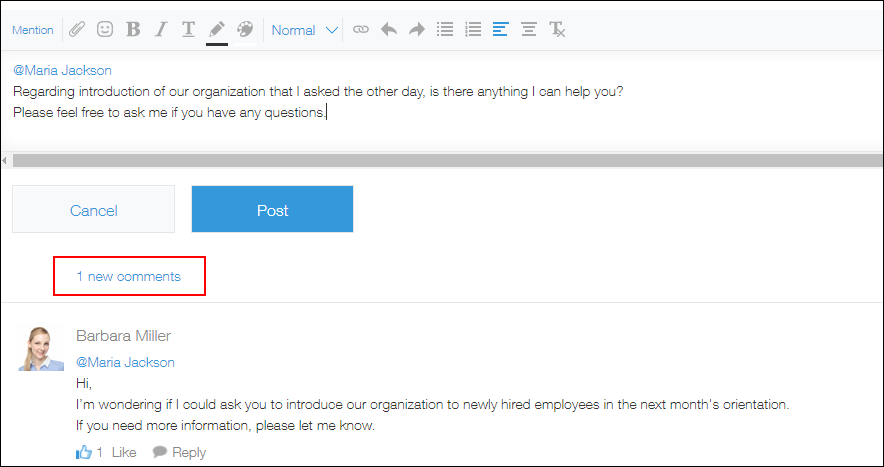884x467 pixels.
Task: Open the background color palette
Action: tap(244, 30)
